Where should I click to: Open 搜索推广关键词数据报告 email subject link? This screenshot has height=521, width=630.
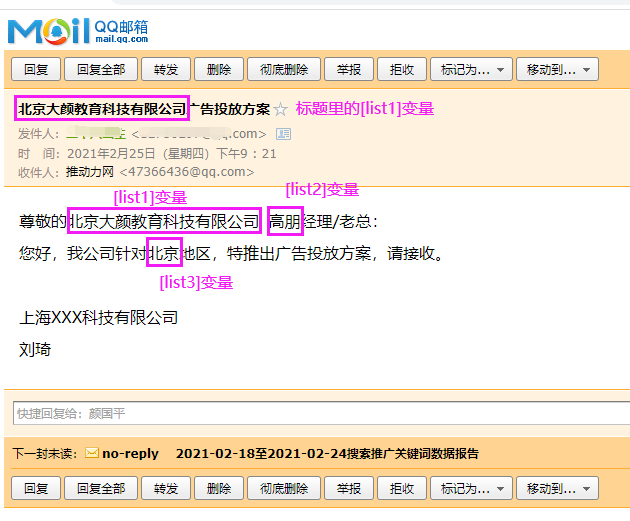[327, 454]
